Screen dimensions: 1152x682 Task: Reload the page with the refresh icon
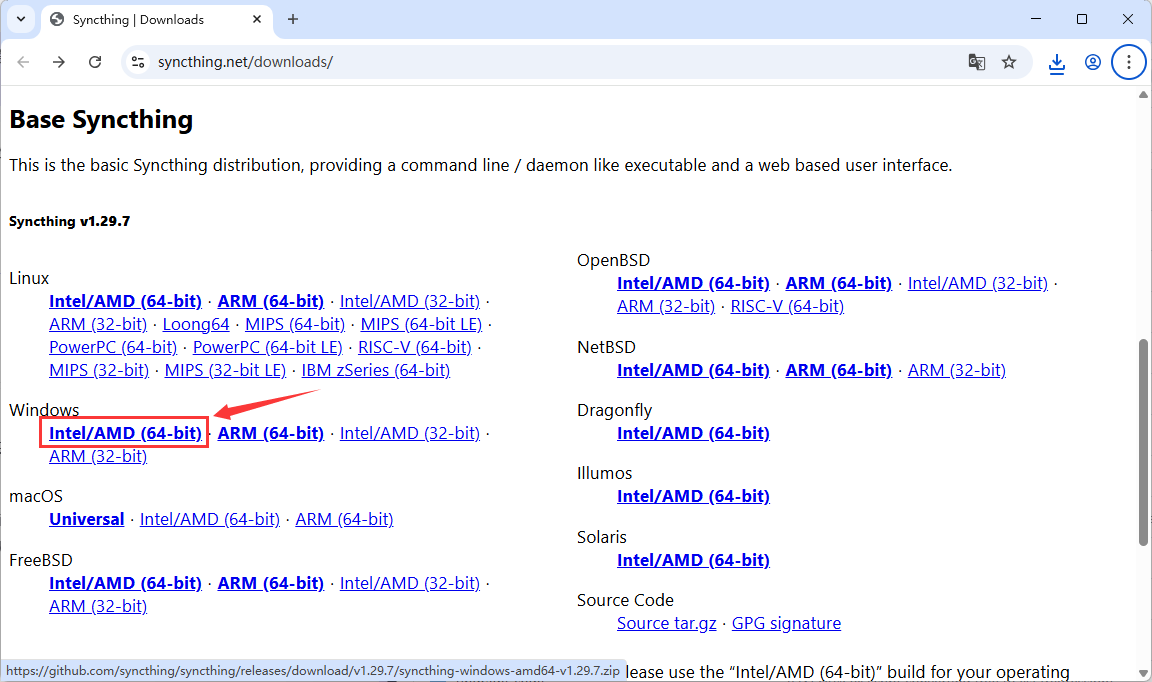pyautogui.click(x=95, y=61)
